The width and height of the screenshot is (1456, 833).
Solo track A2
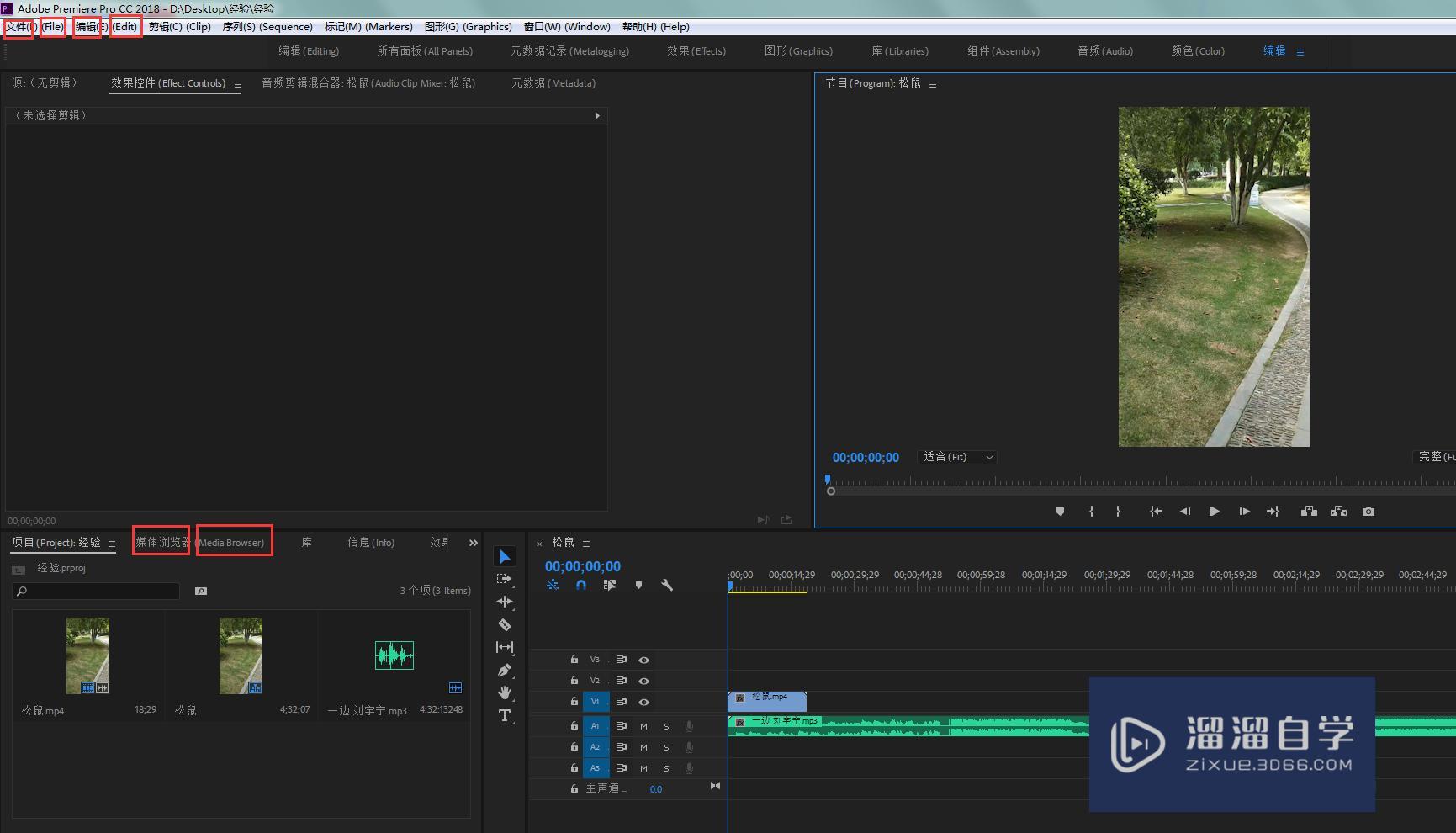666,747
